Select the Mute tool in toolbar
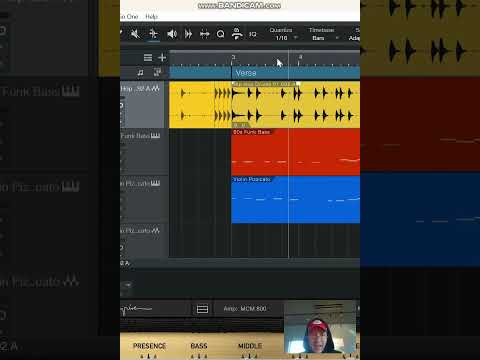This screenshot has height=360, width=480. click(135, 34)
